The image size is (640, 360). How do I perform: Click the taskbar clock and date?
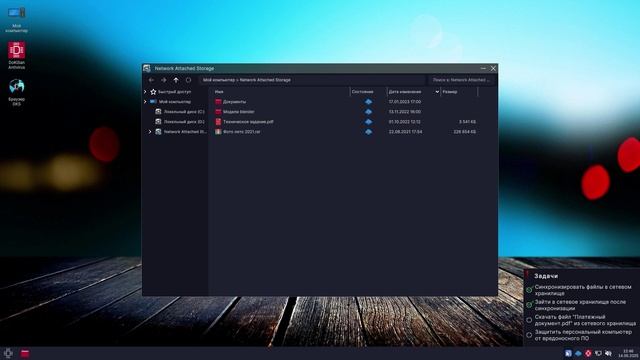point(628,353)
